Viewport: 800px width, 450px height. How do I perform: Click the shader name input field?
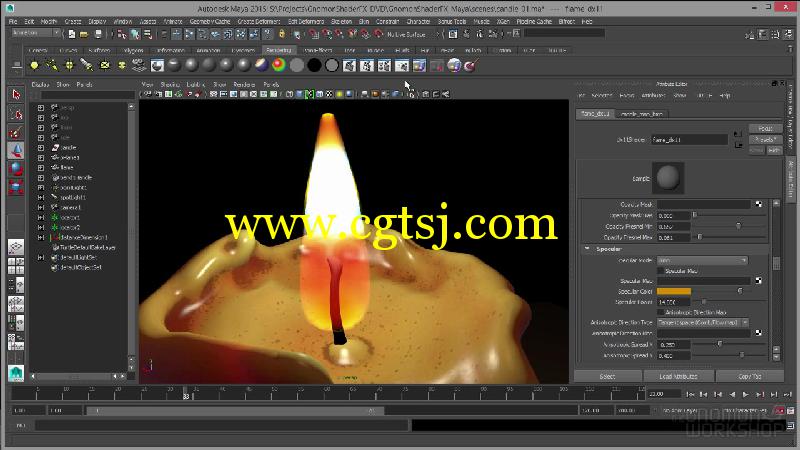click(689, 140)
